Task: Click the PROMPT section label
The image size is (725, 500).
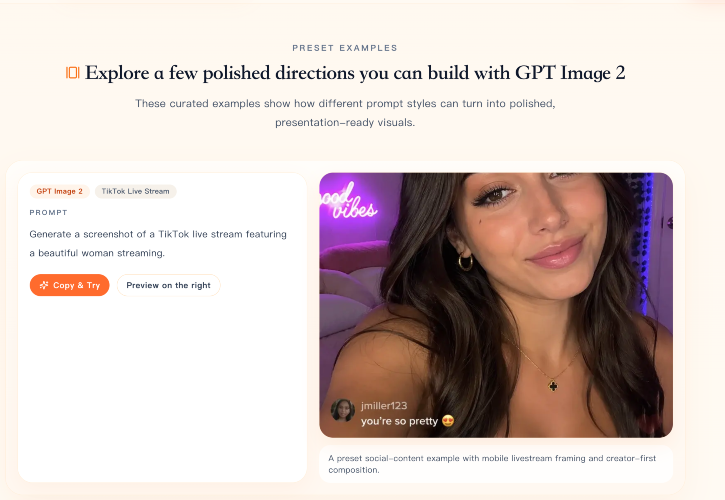Action: click(x=49, y=212)
